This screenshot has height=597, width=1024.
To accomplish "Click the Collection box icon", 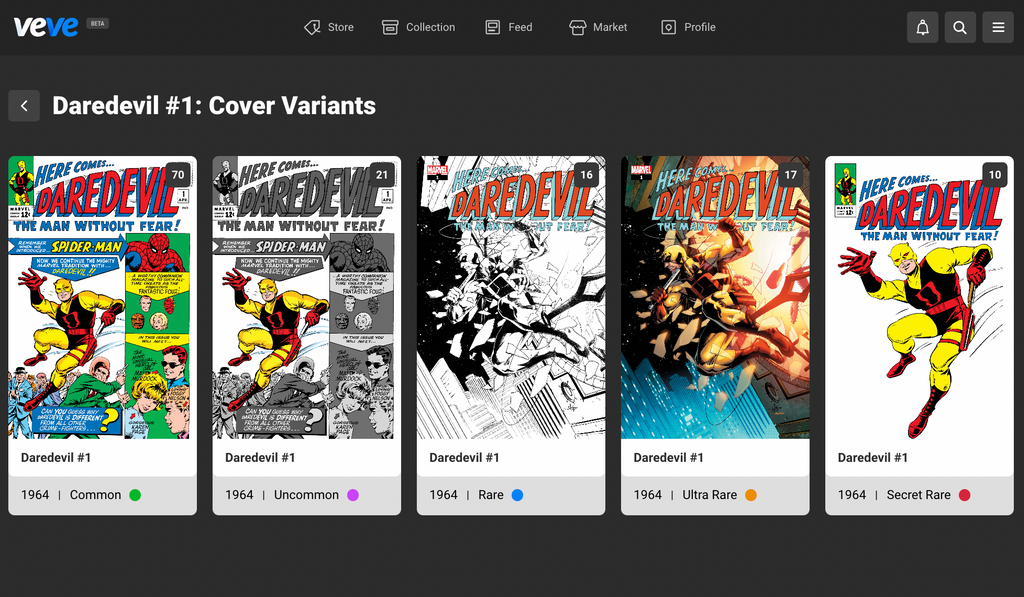I will [x=390, y=27].
